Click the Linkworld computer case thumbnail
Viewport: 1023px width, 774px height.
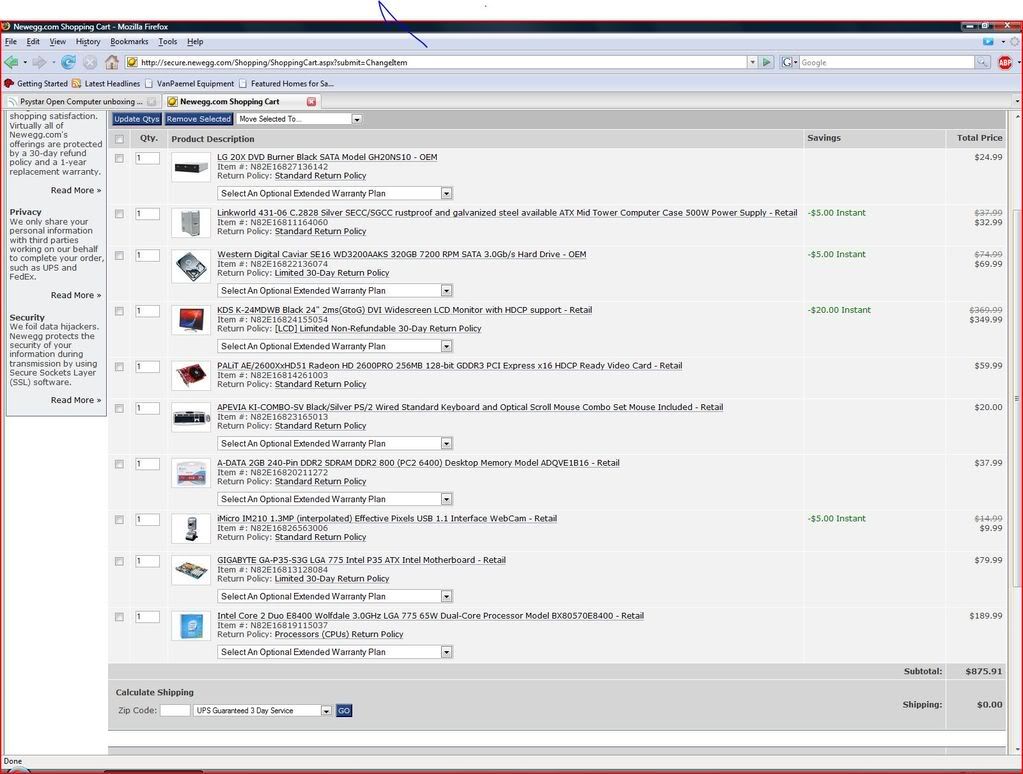click(191, 223)
